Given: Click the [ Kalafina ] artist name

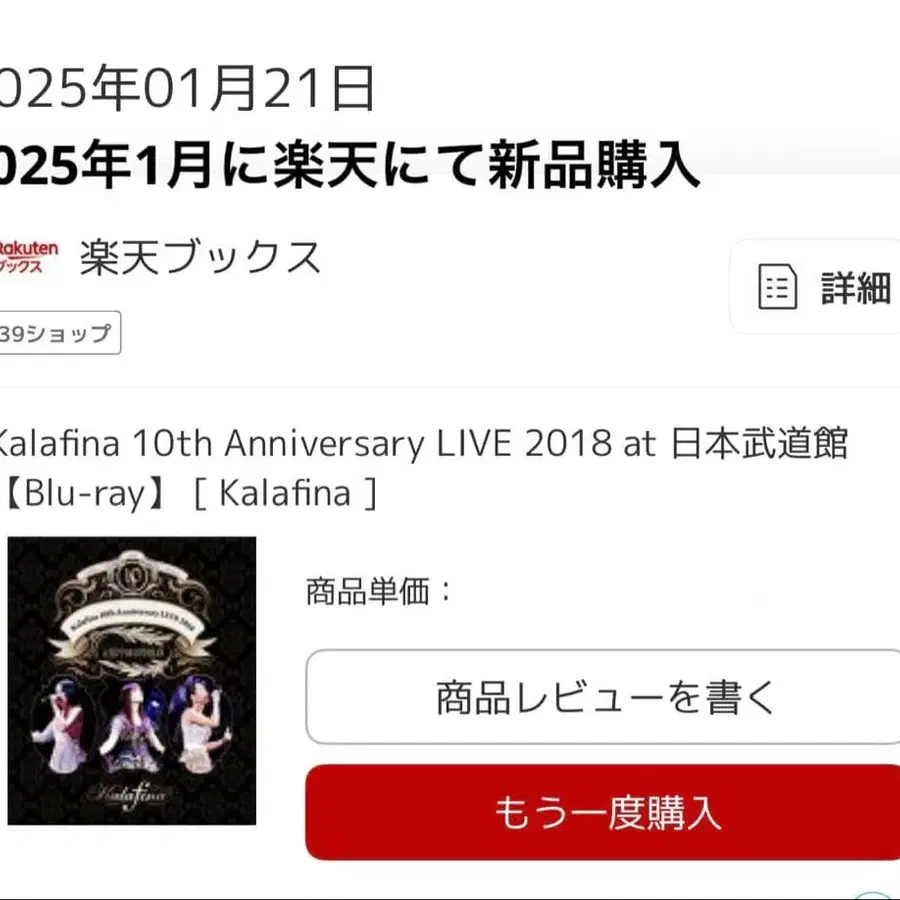Looking at the screenshot, I should 286,494.
